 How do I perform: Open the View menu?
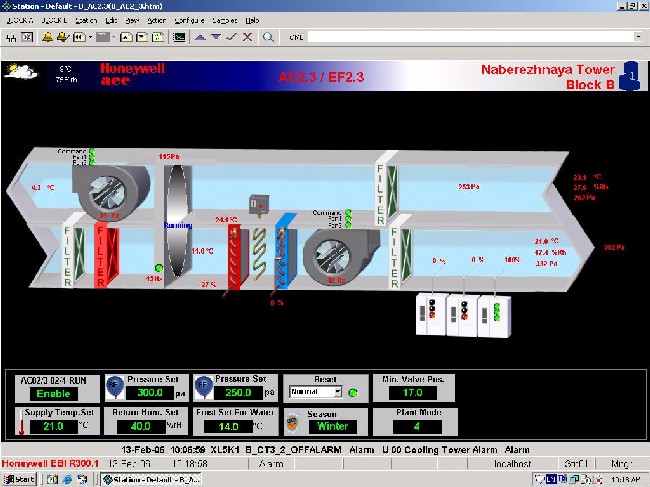coord(132,20)
